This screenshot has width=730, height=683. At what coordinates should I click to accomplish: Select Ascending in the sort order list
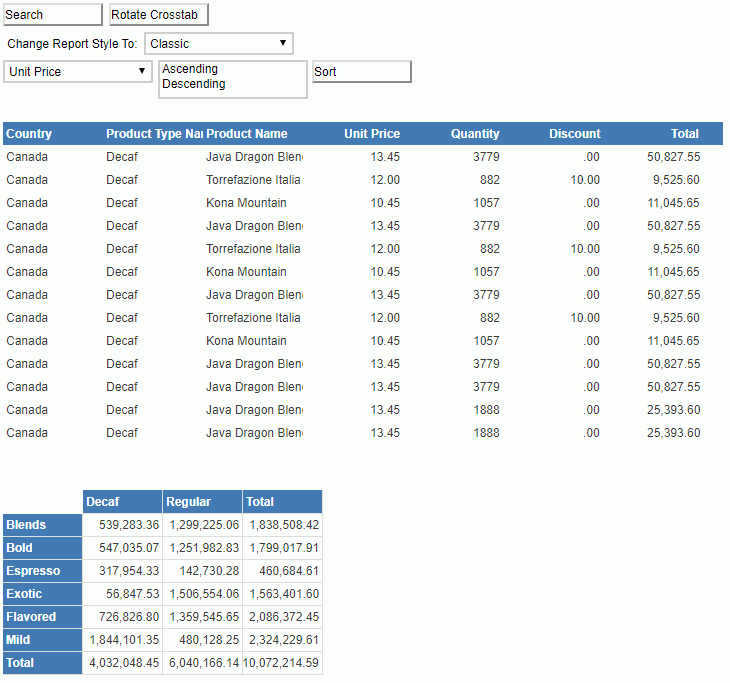190,69
